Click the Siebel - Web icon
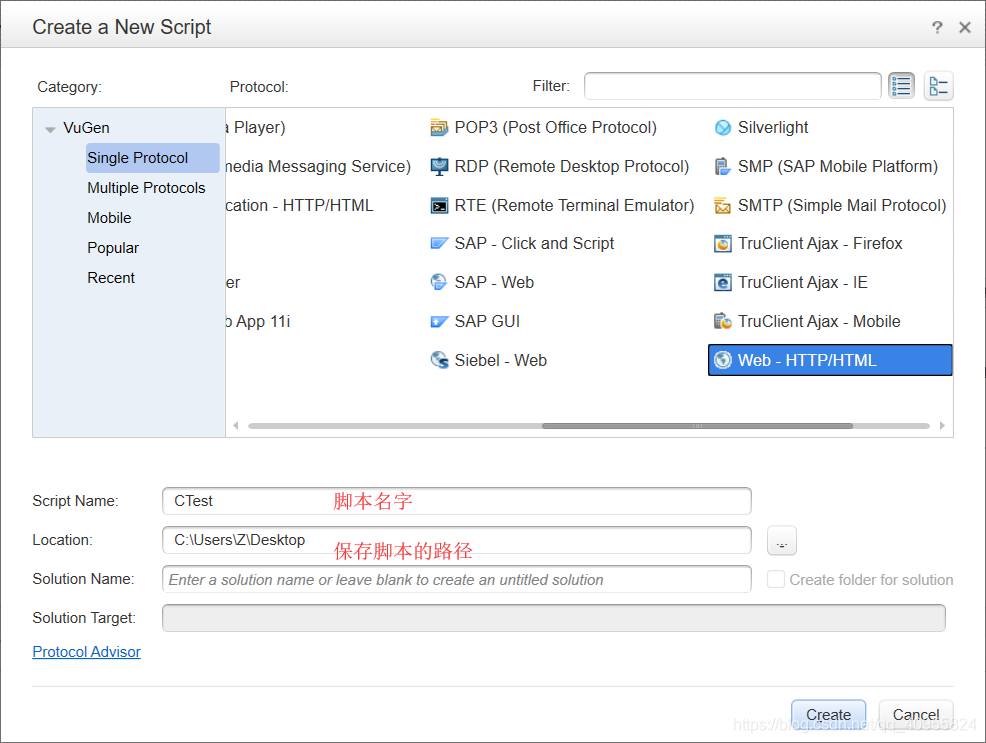Screen dimensions: 986x743 coord(439,360)
